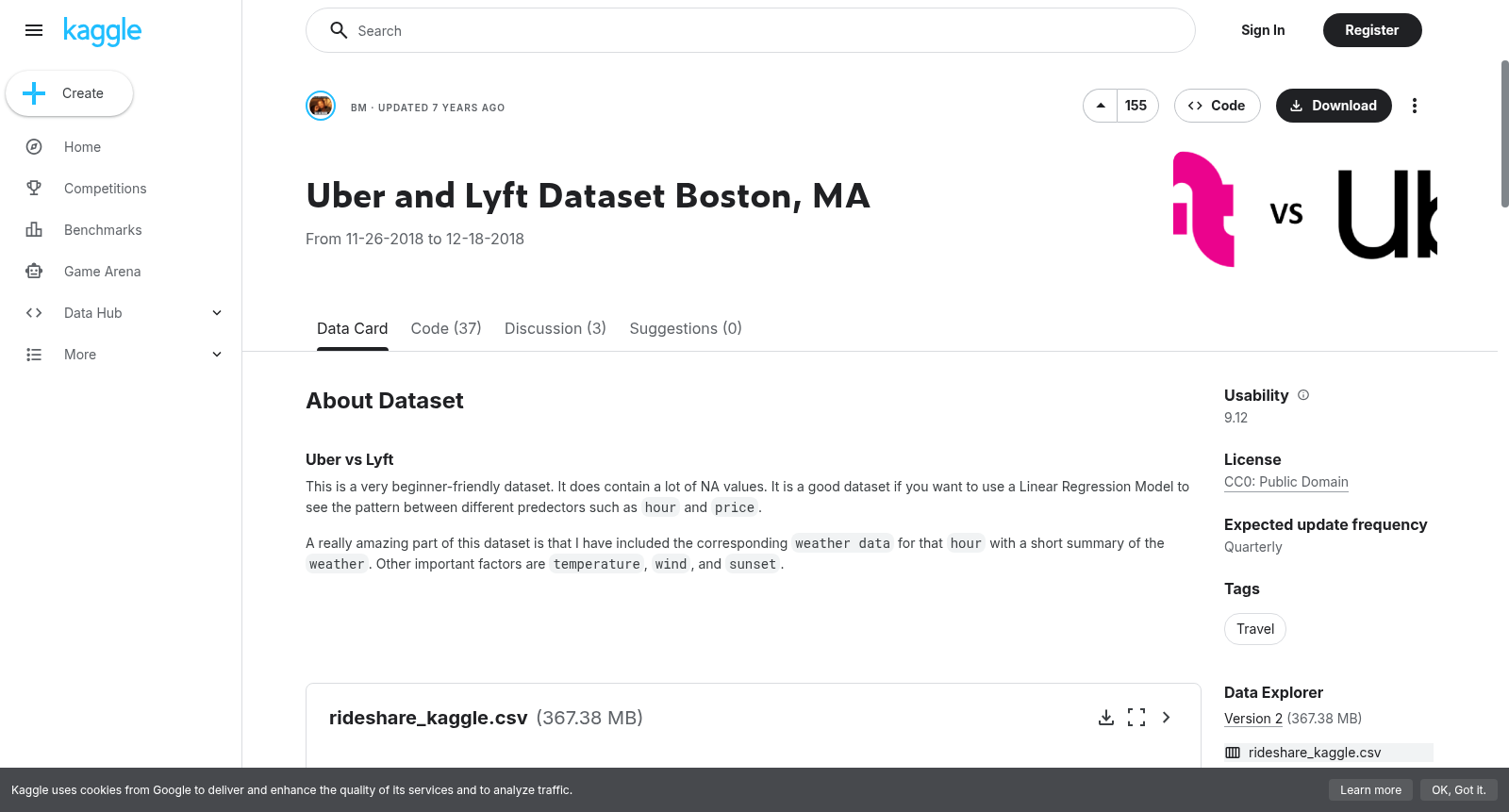Click the 155 upvote count
The image size is (1509, 812).
[x=1136, y=106]
